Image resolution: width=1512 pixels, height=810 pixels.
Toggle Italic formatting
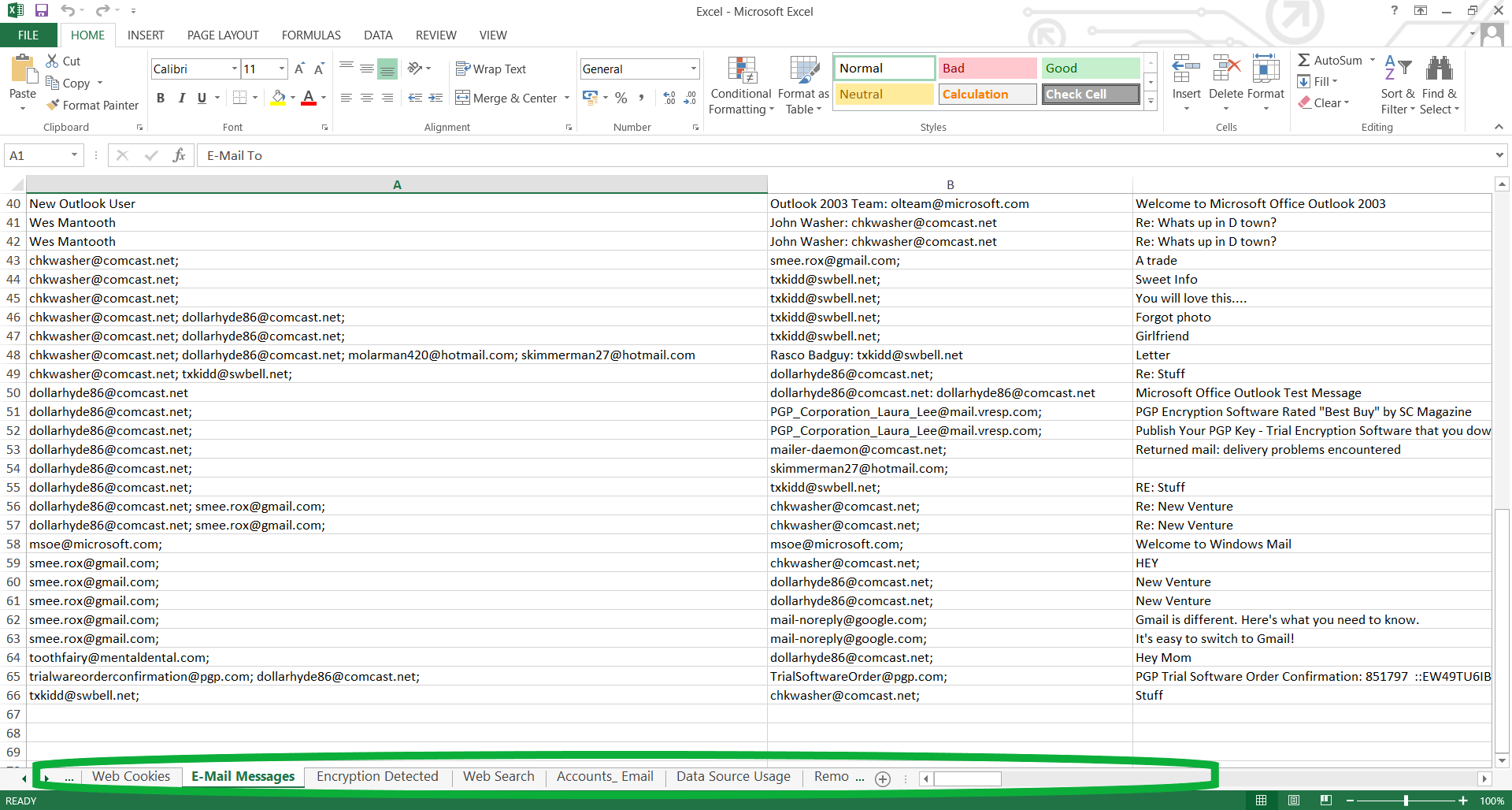pyautogui.click(x=181, y=98)
